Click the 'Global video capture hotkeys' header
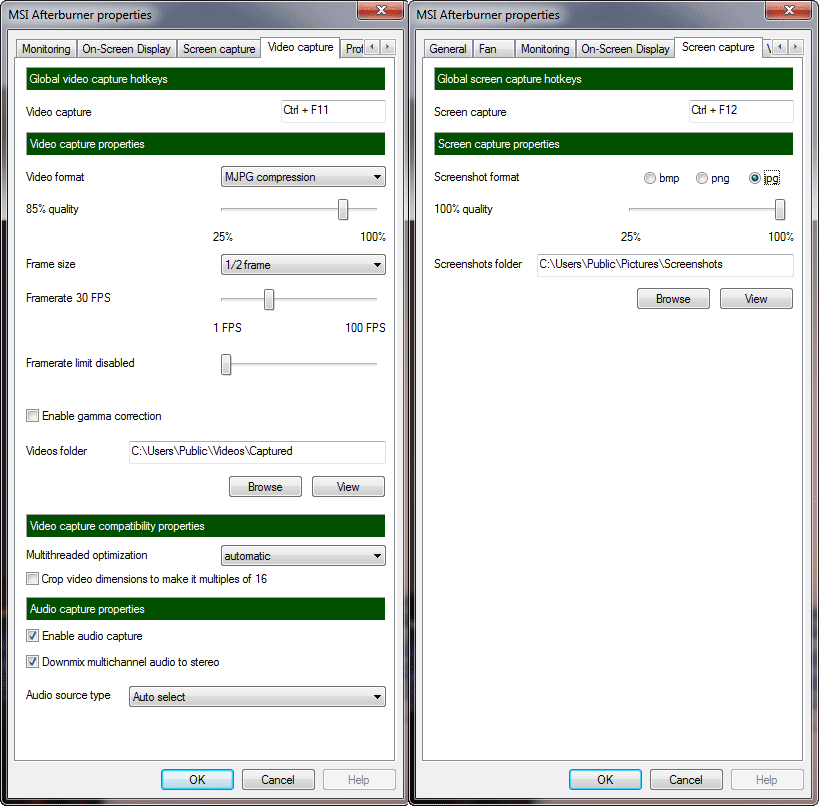 [205, 79]
